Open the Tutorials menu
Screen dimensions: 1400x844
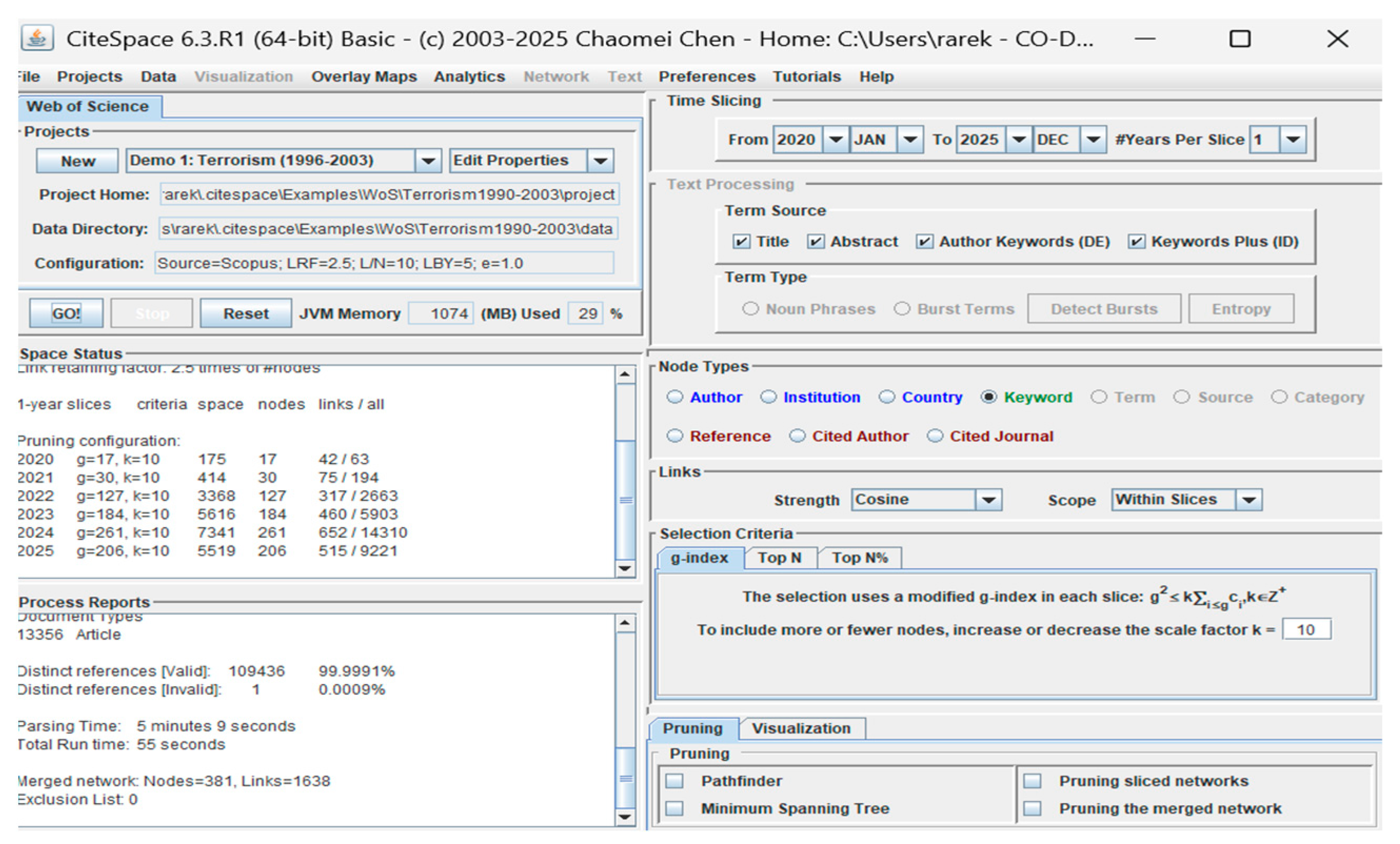(806, 77)
